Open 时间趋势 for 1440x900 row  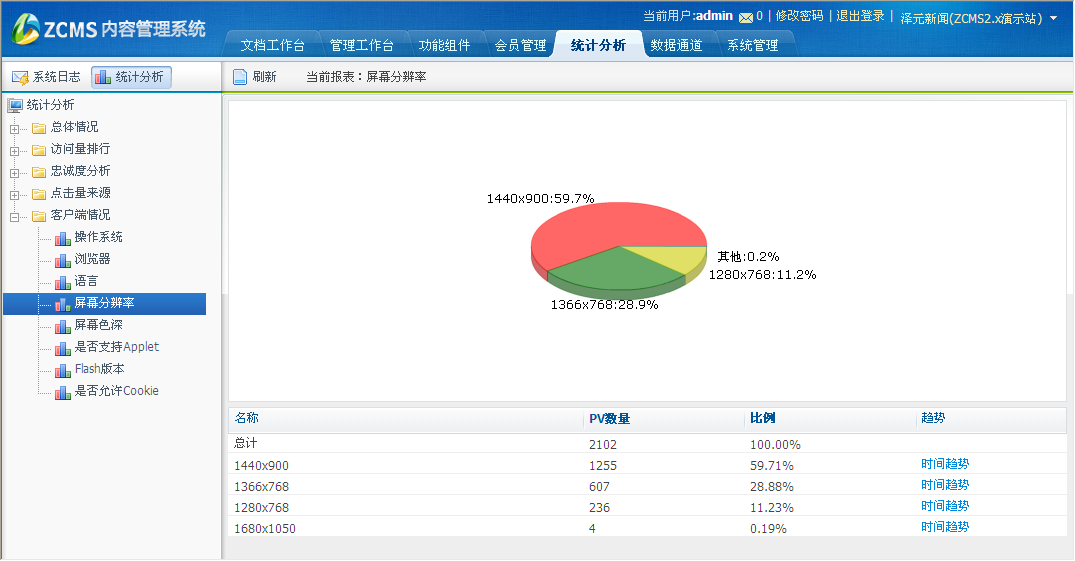945,464
